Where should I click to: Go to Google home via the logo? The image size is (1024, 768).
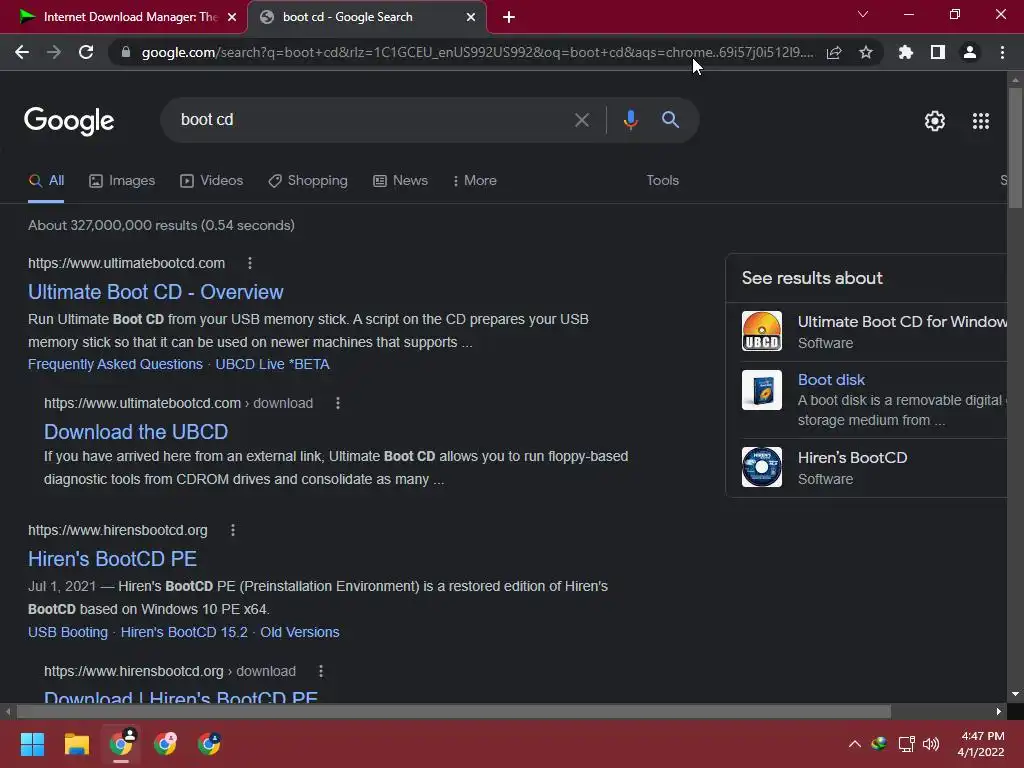click(69, 121)
